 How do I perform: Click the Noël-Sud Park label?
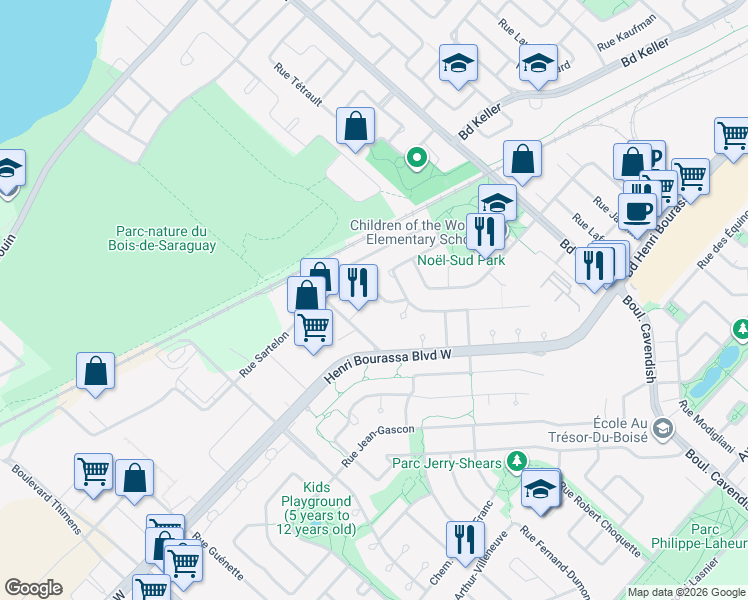point(461,260)
